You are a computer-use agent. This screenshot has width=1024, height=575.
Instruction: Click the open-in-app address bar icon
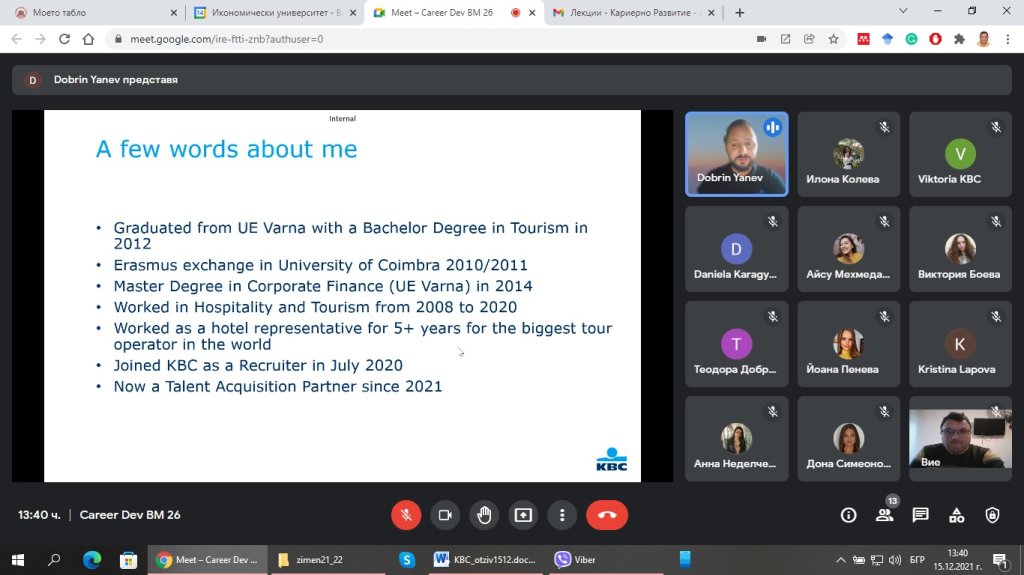(785, 39)
